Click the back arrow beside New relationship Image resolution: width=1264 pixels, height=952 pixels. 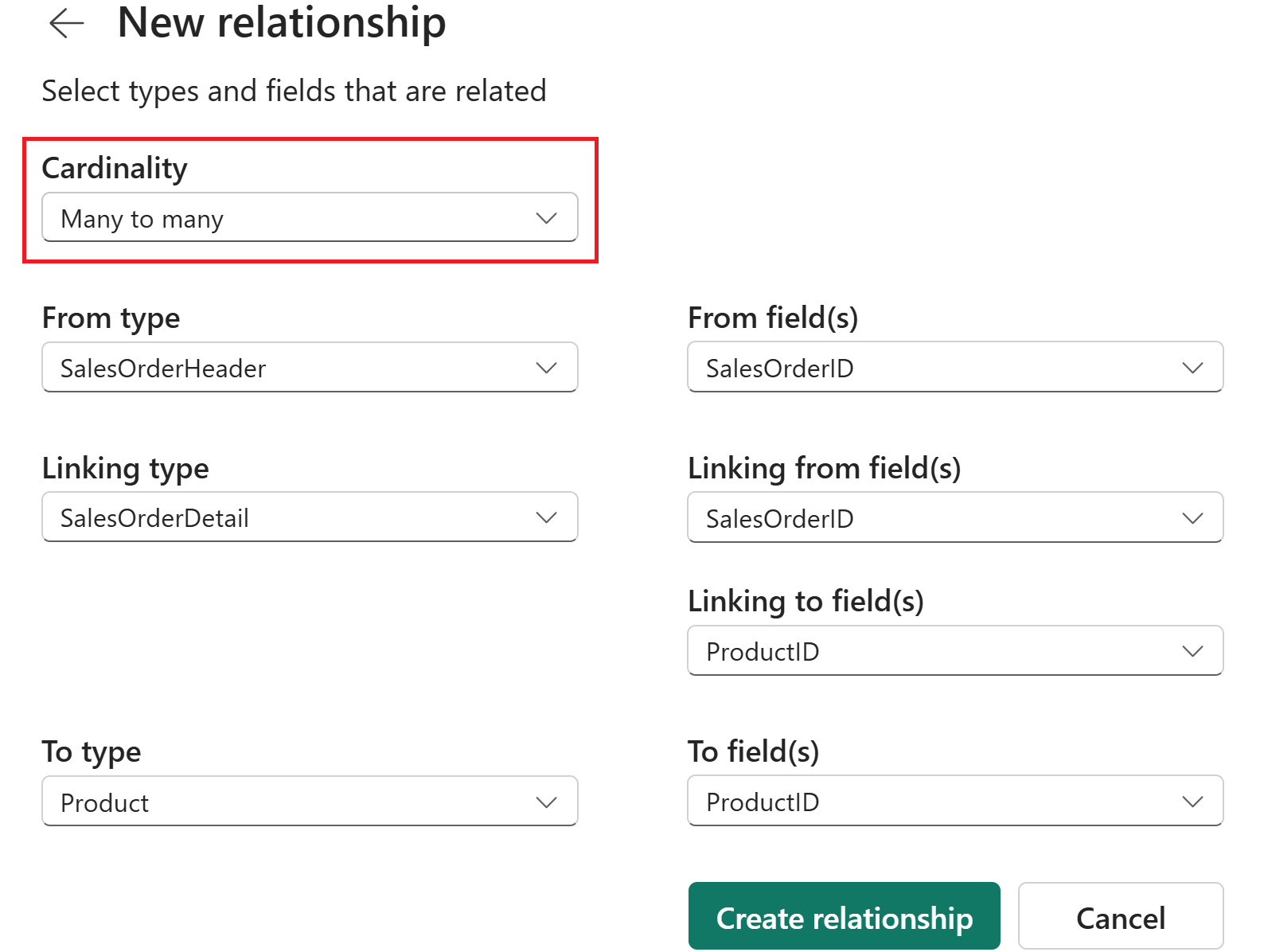(66, 23)
